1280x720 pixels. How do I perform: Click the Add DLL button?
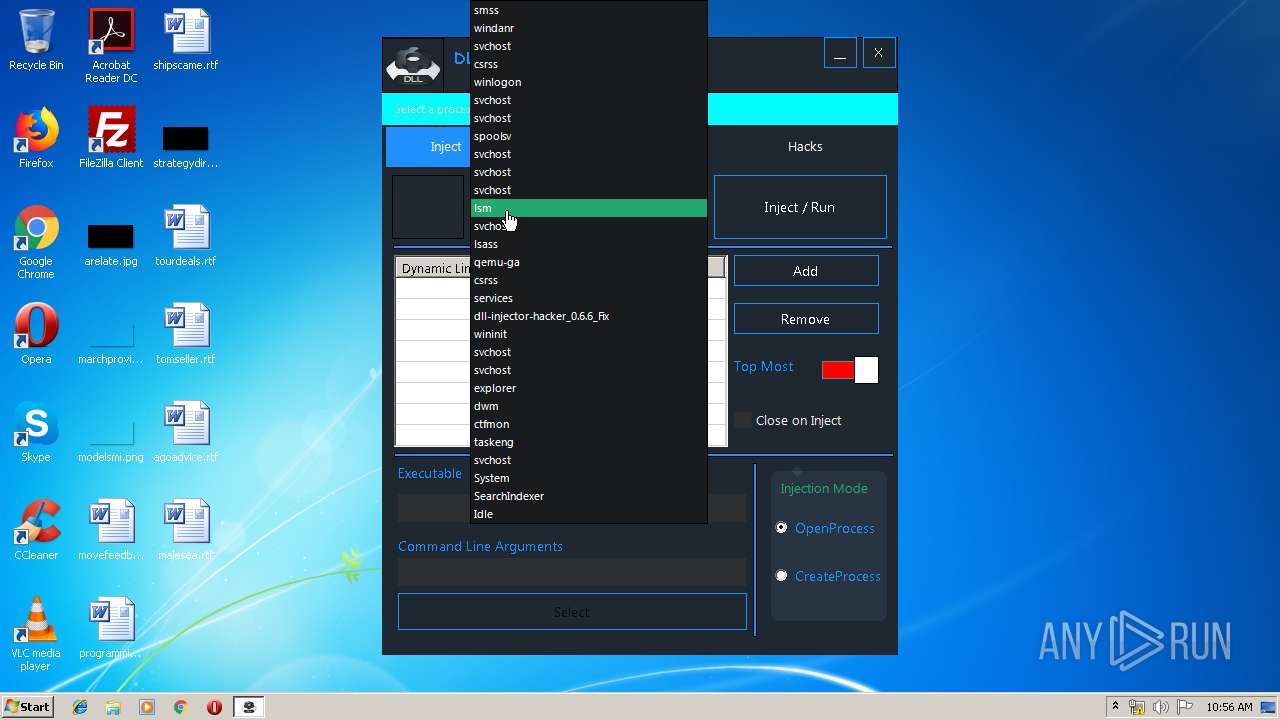click(x=806, y=271)
